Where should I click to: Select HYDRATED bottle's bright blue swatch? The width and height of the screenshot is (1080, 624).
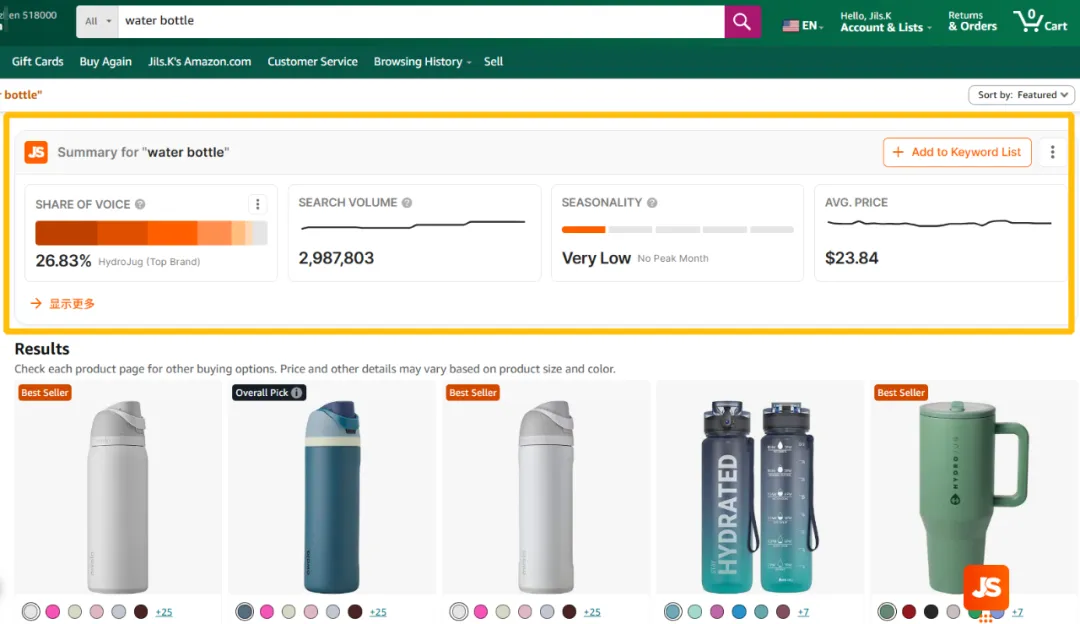739,612
